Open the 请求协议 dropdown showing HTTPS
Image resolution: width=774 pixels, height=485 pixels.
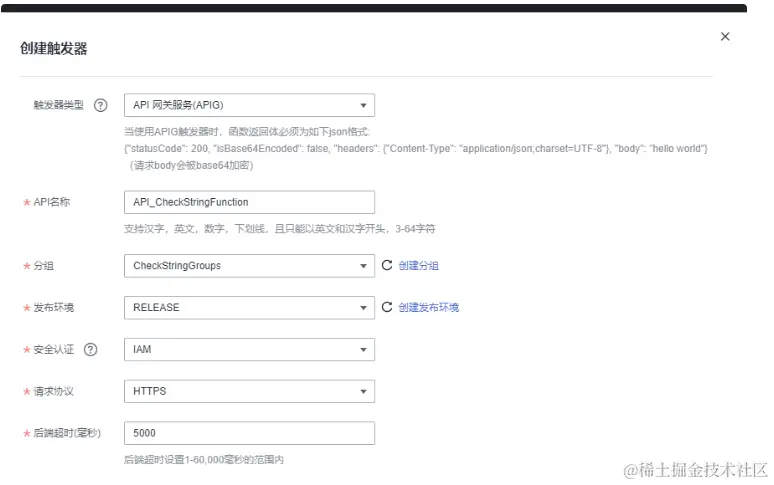249,391
